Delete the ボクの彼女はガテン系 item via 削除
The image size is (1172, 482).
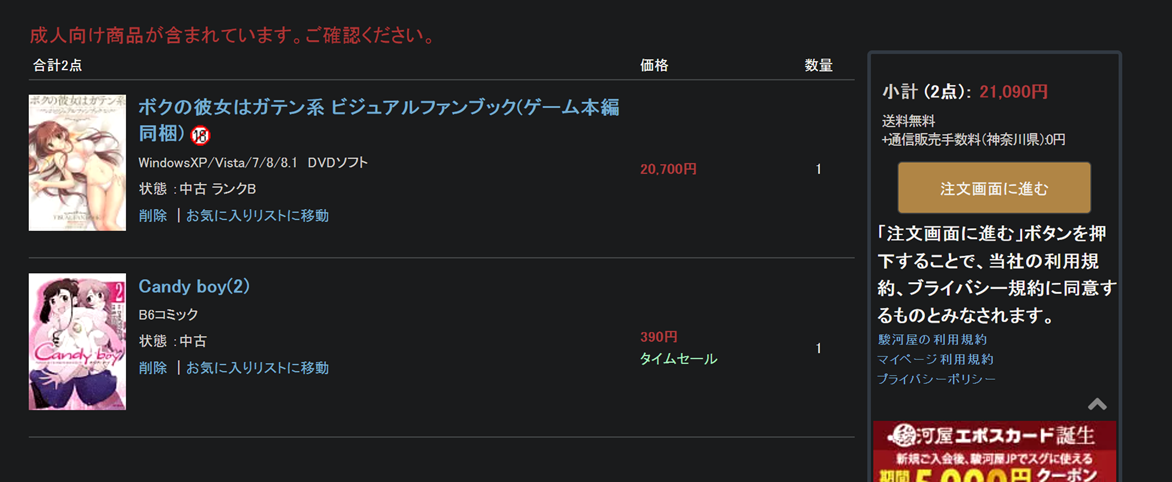(x=153, y=215)
